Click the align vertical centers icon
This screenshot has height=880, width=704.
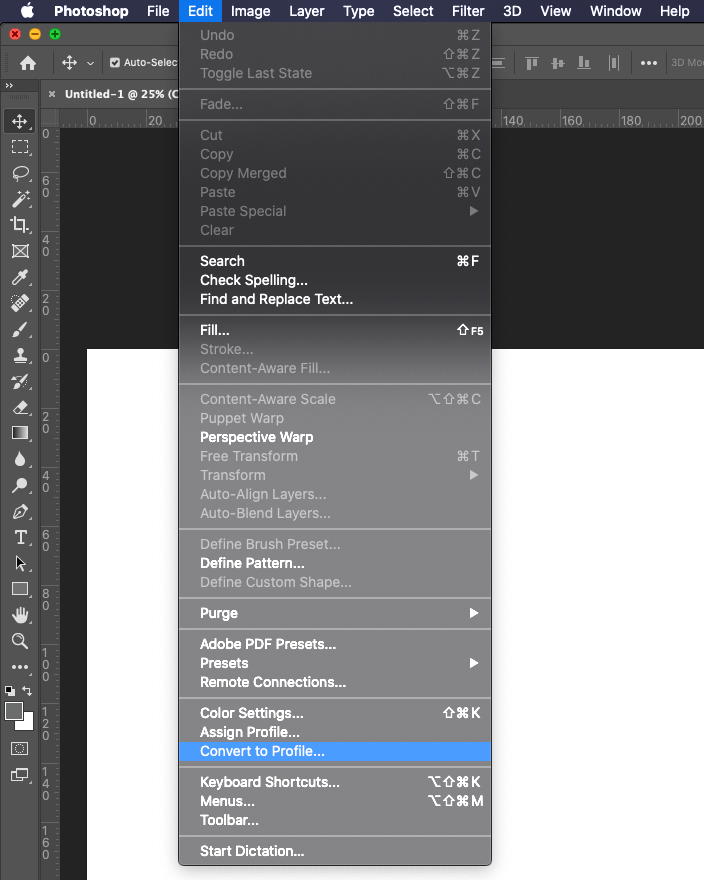coord(557,63)
